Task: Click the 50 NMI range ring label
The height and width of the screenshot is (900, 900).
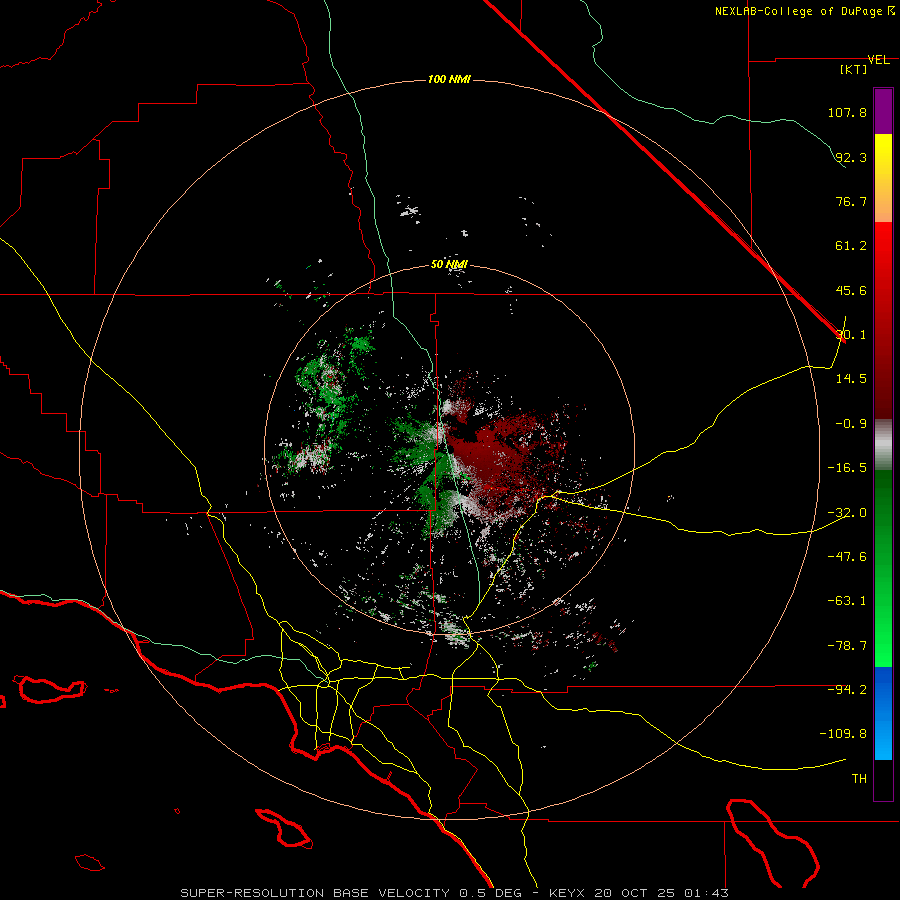Action: tap(449, 264)
